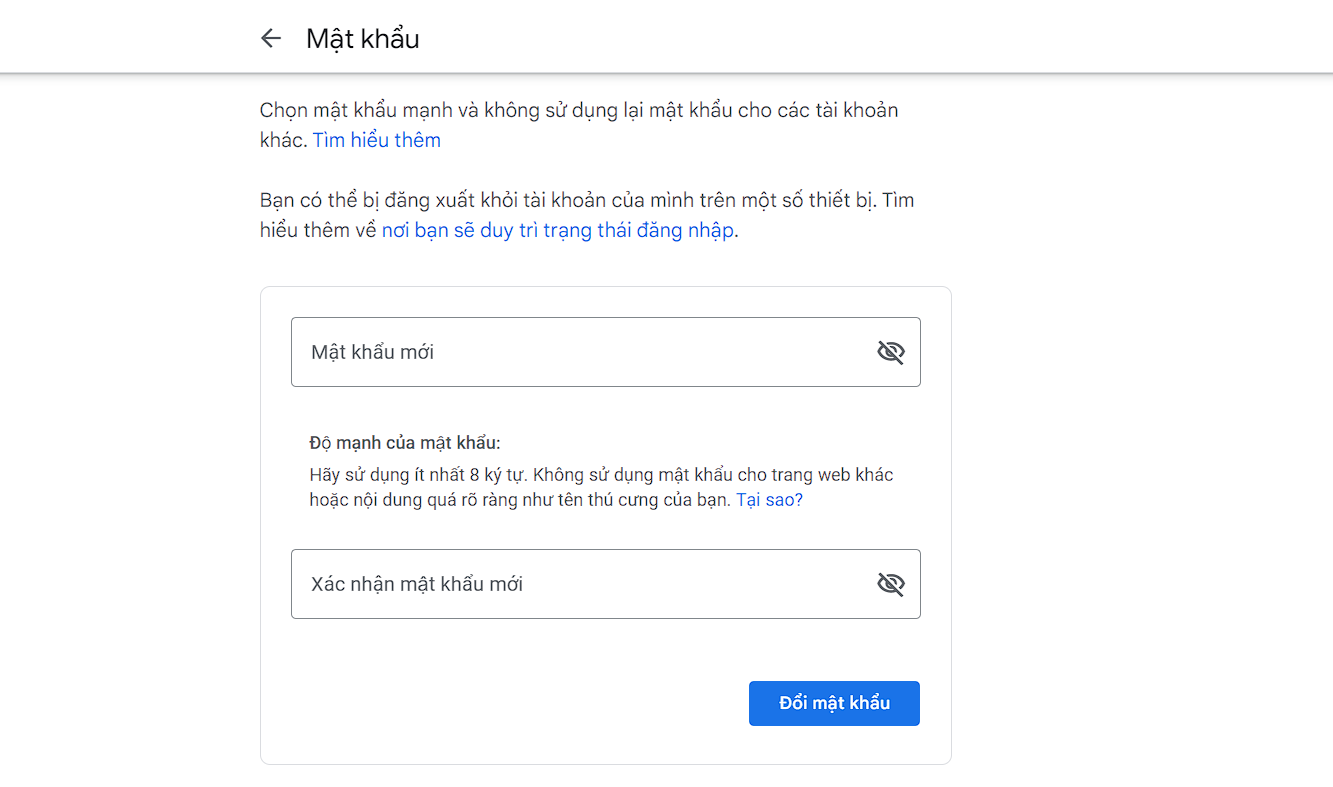Show password in Xác nhận mật khẩu mới field
This screenshot has width=1333, height=787.
[x=890, y=584]
